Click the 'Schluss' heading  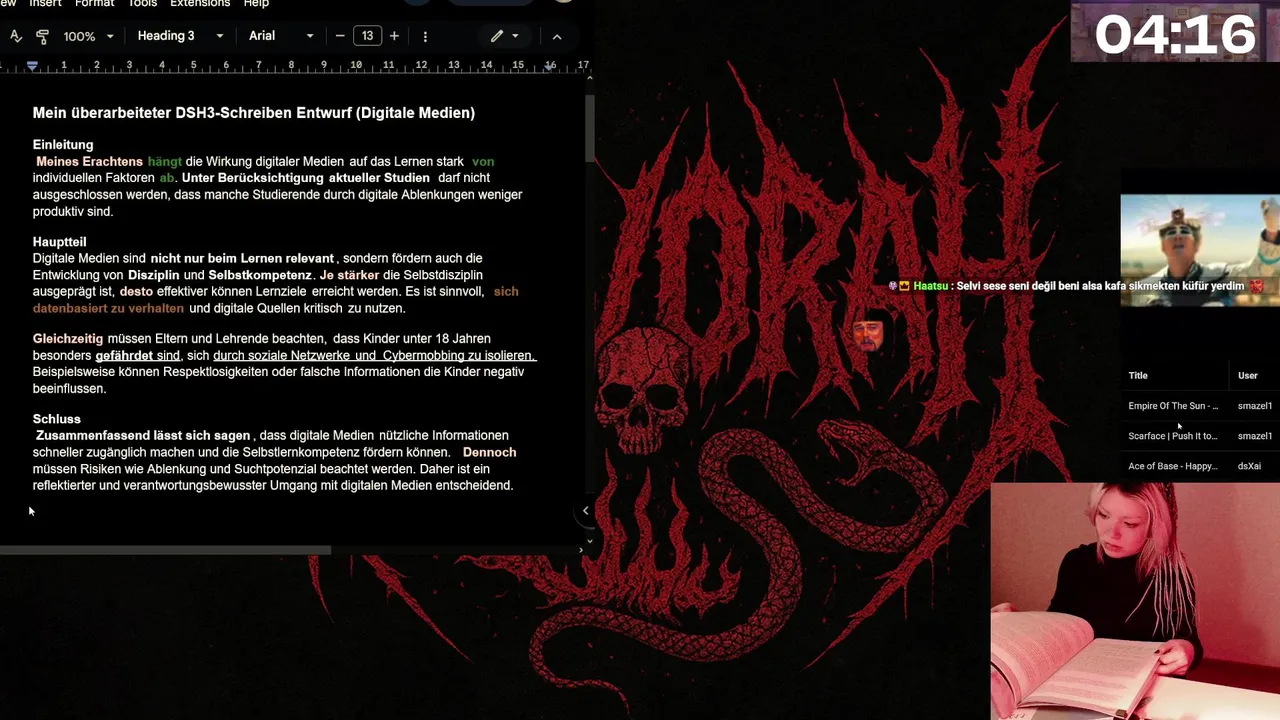click(x=56, y=419)
